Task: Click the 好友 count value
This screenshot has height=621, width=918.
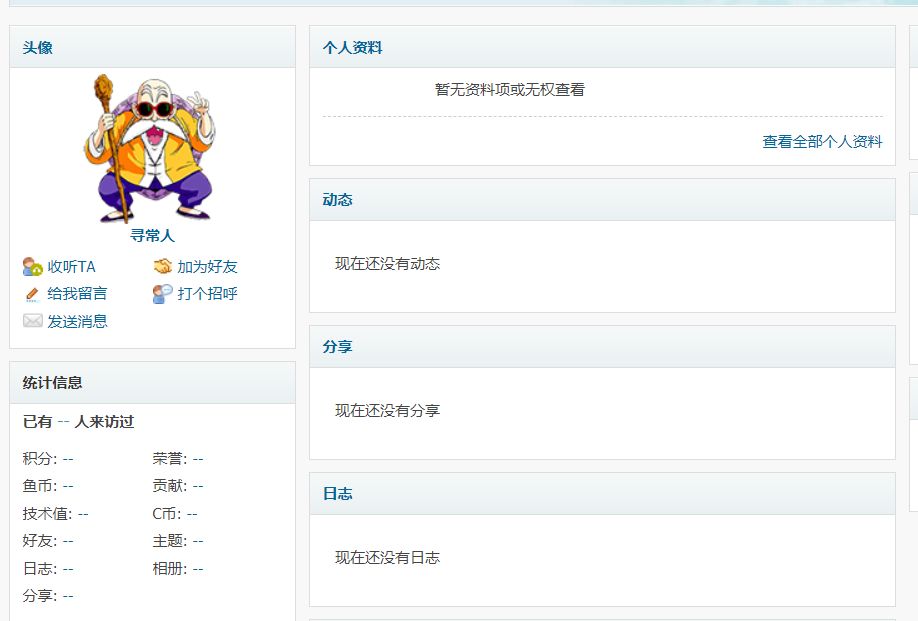Action: pos(68,541)
